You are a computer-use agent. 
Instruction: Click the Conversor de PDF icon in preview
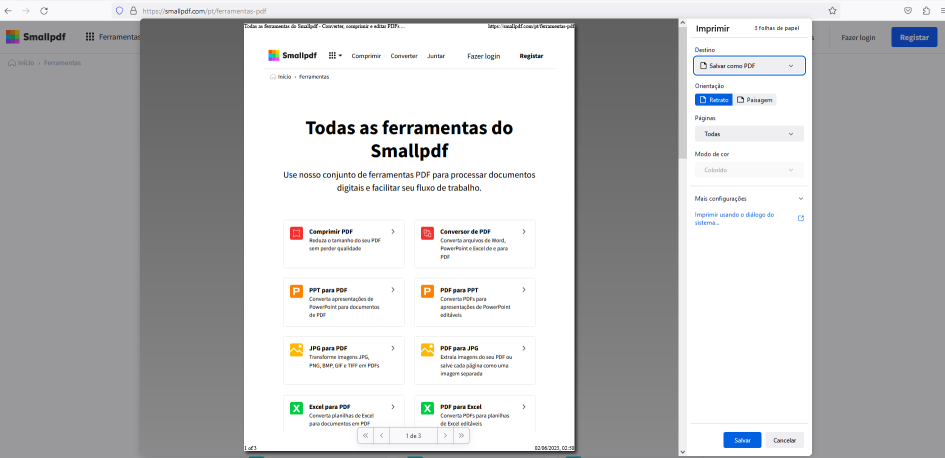(427, 233)
